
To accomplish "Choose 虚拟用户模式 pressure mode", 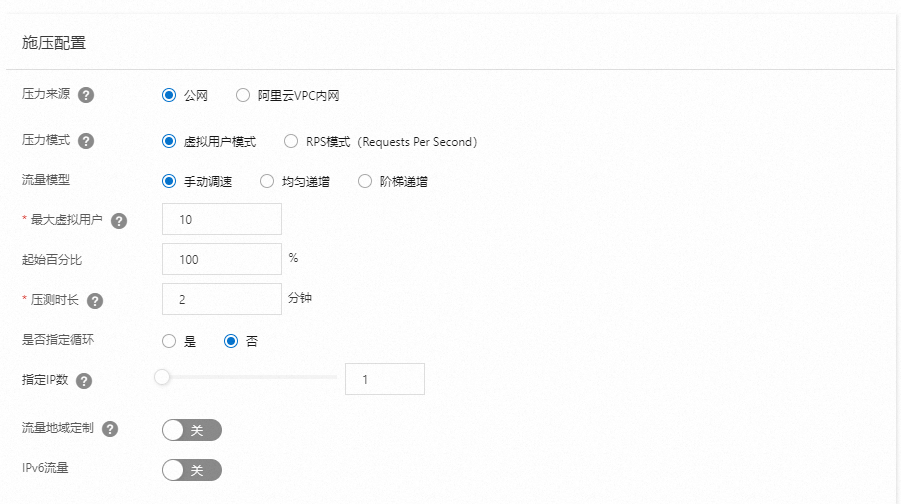I will [169, 141].
